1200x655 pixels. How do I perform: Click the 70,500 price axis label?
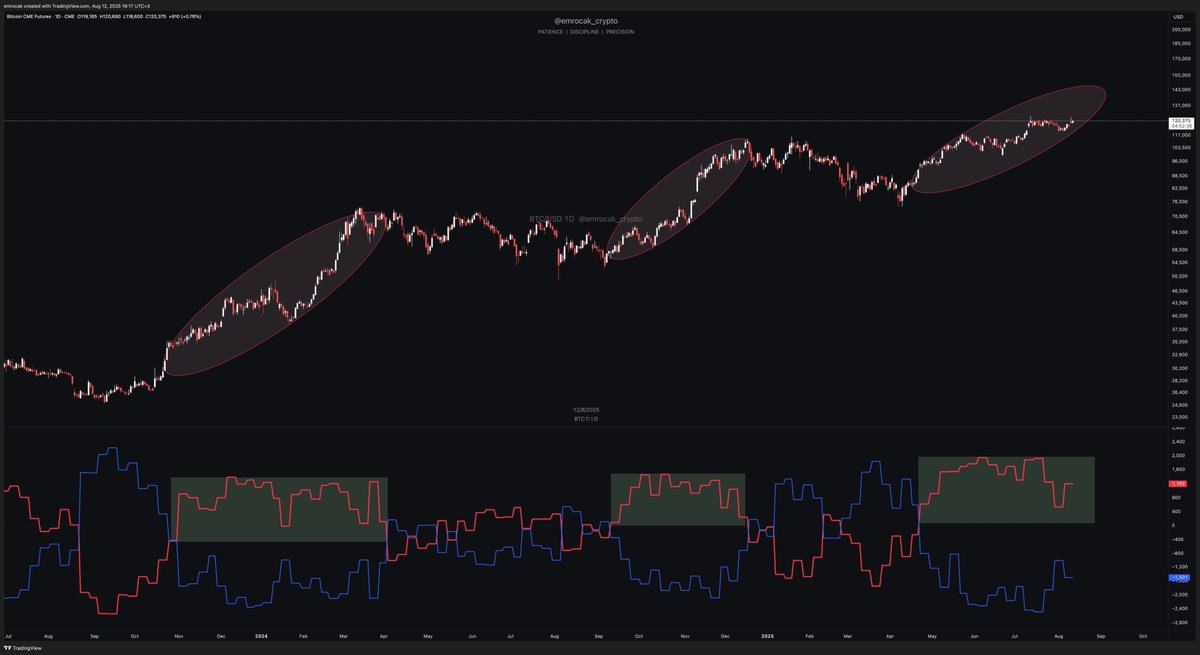tap(1180, 215)
